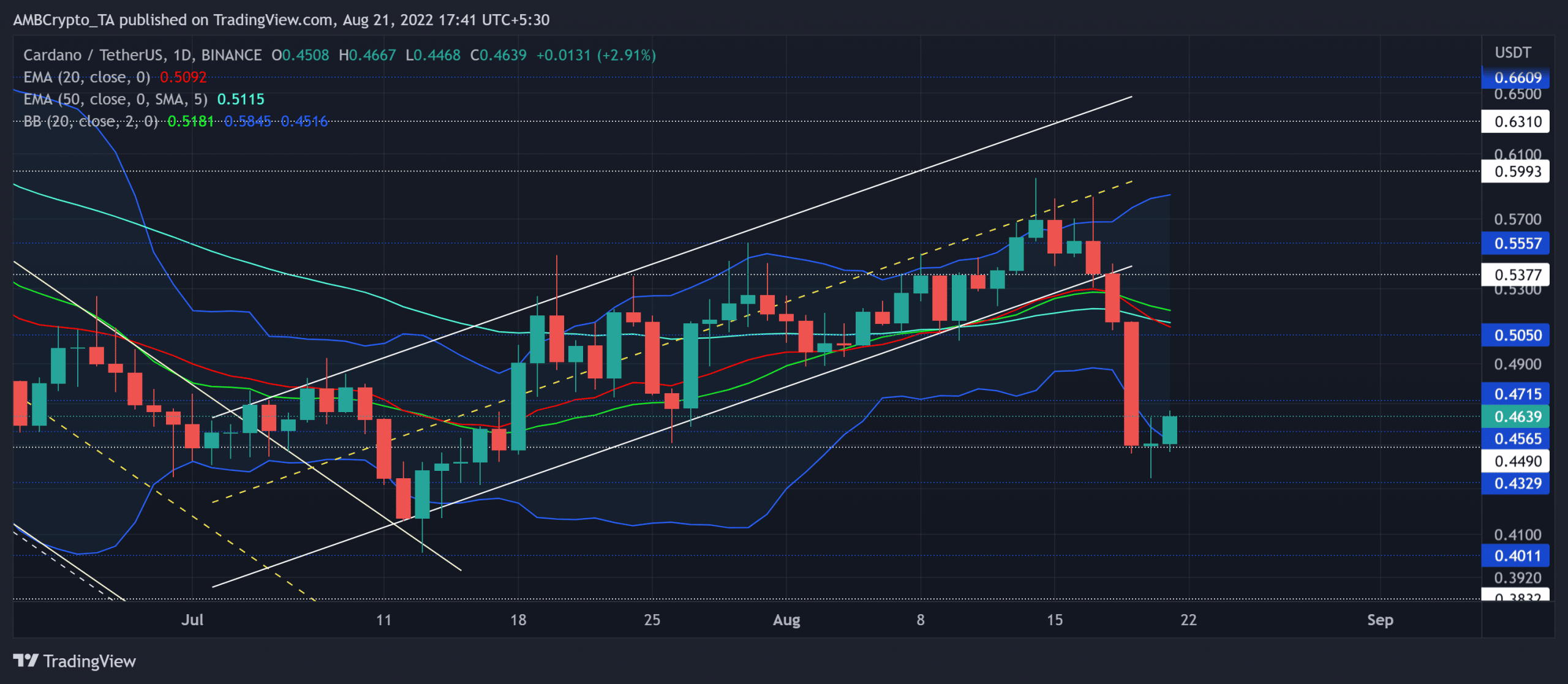The height and width of the screenshot is (684, 1568).
Task: Click the 0.6310 price level label
Action: (x=1515, y=121)
